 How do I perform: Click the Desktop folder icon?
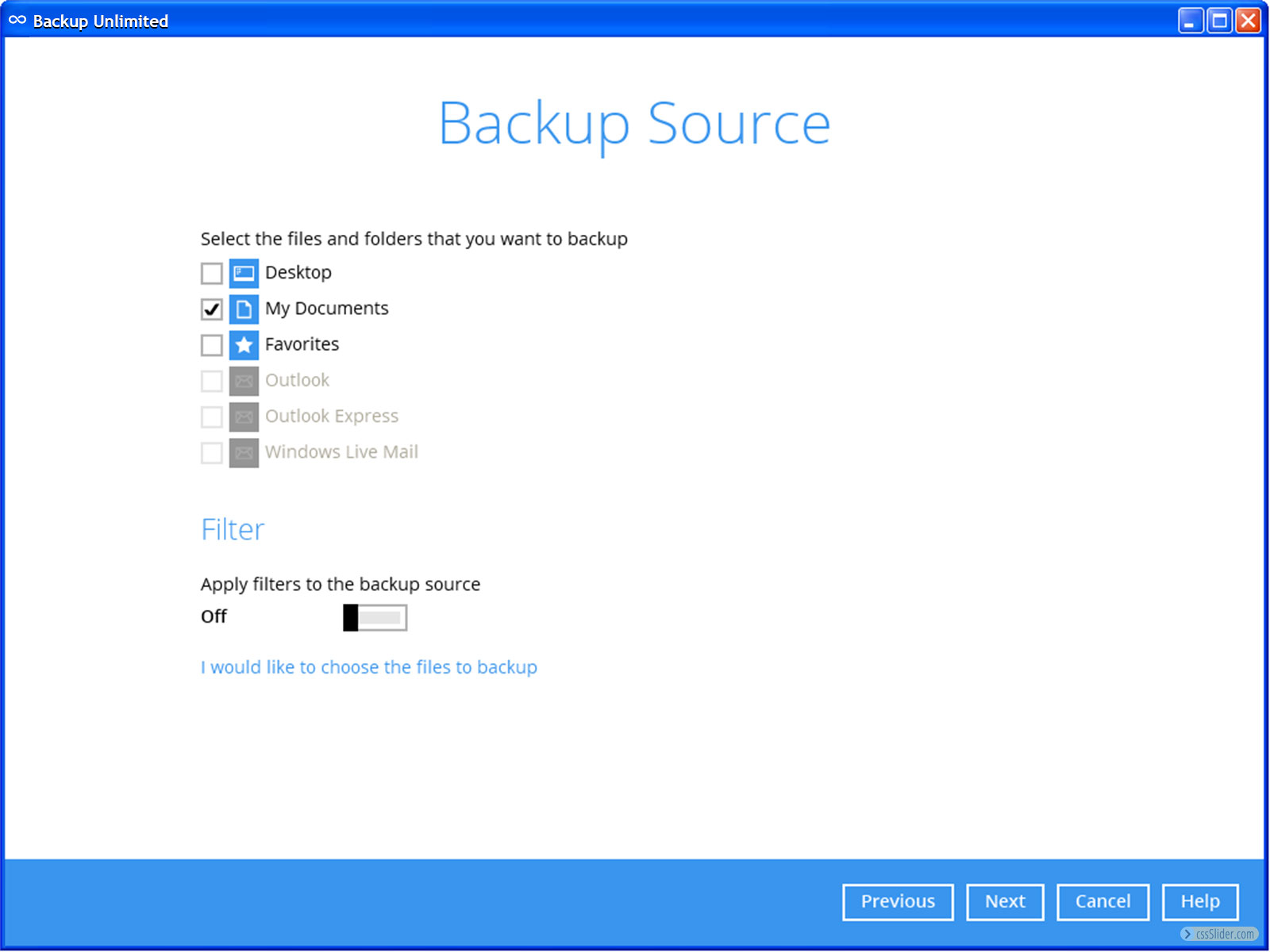244,273
